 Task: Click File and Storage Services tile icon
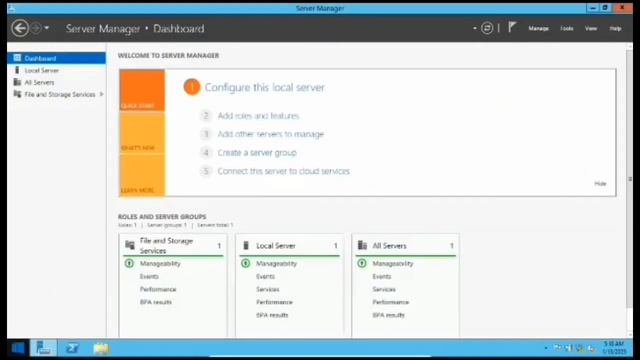130,245
